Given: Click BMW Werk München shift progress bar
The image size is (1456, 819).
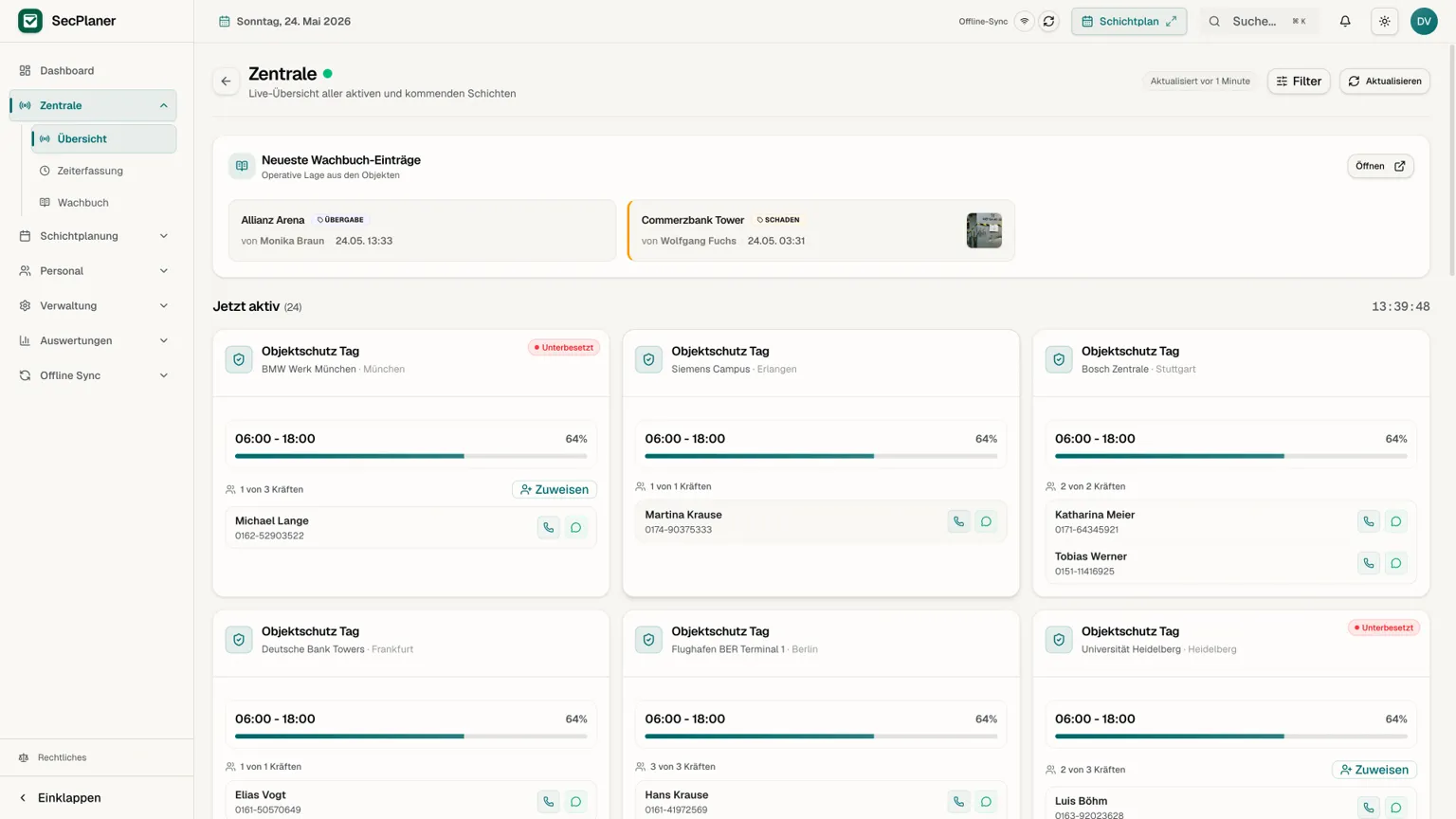Looking at the screenshot, I should (x=411, y=456).
